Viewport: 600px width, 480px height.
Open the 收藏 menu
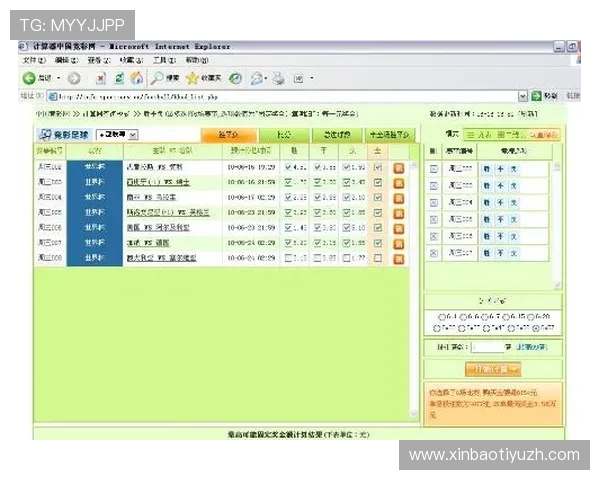click(x=131, y=60)
